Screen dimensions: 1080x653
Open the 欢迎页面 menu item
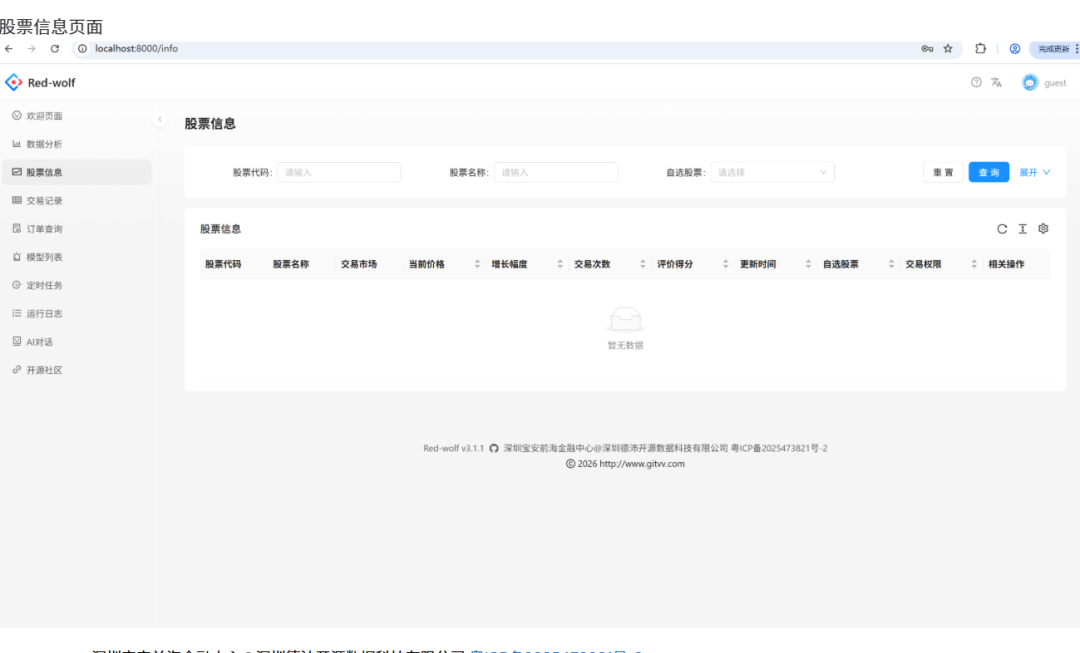click(x=77, y=116)
